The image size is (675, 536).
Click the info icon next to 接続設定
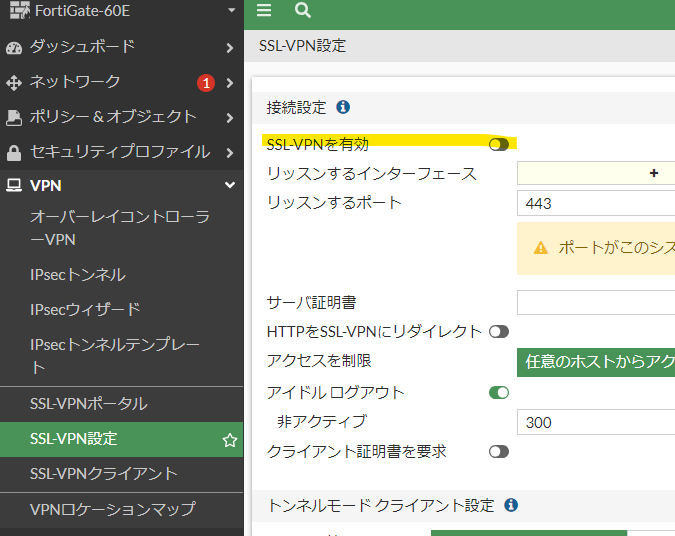[343, 107]
